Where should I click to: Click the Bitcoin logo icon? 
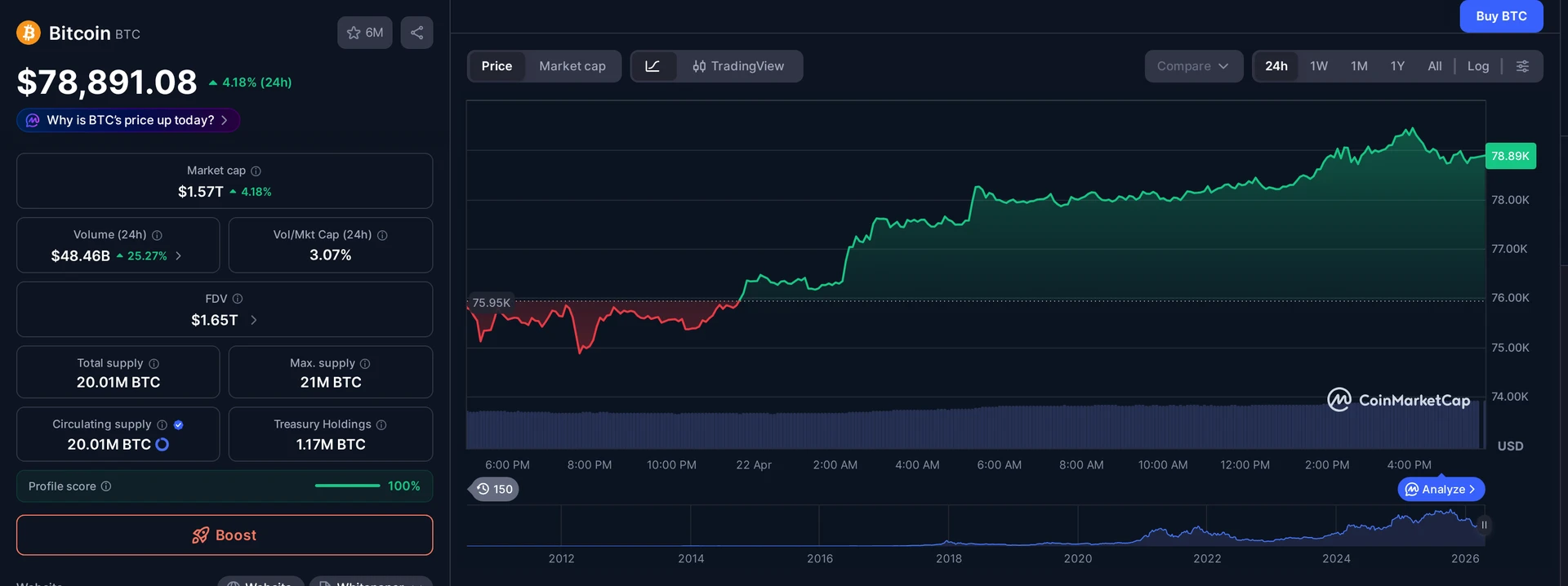tap(29, 33)
